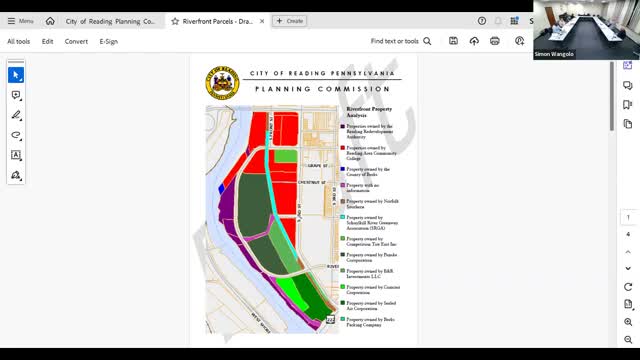Go to next page arrow
Viewport: 640px width, 360px height.
click(x=628, y=268)
